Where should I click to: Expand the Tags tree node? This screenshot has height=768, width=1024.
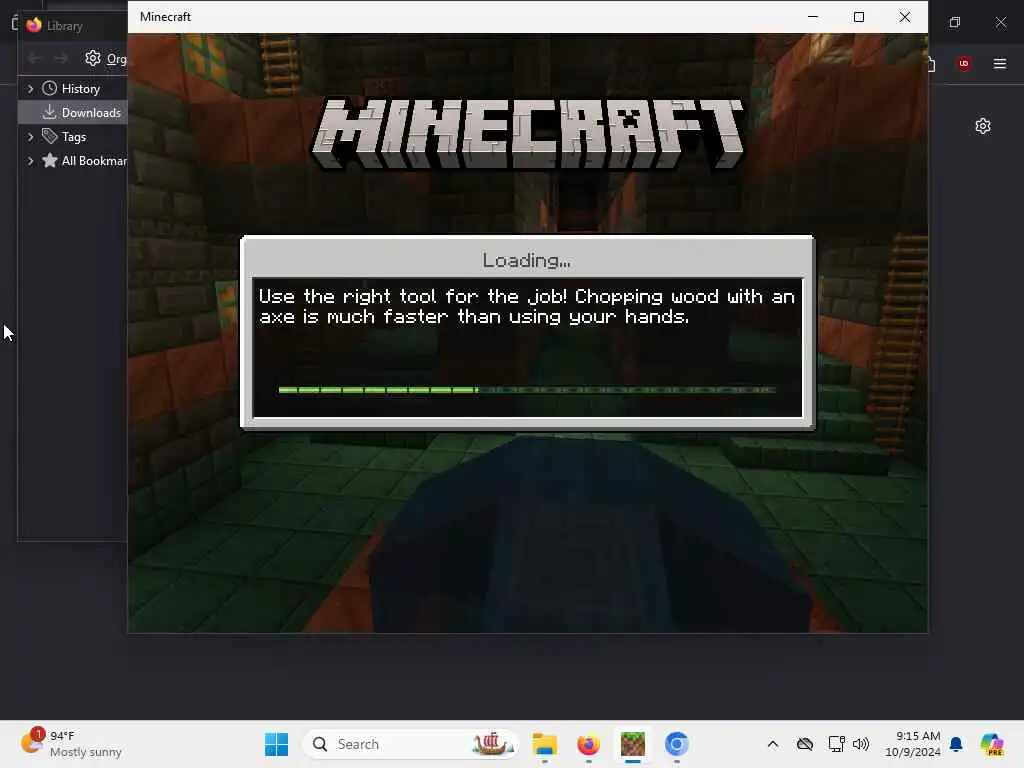(30, 136)
